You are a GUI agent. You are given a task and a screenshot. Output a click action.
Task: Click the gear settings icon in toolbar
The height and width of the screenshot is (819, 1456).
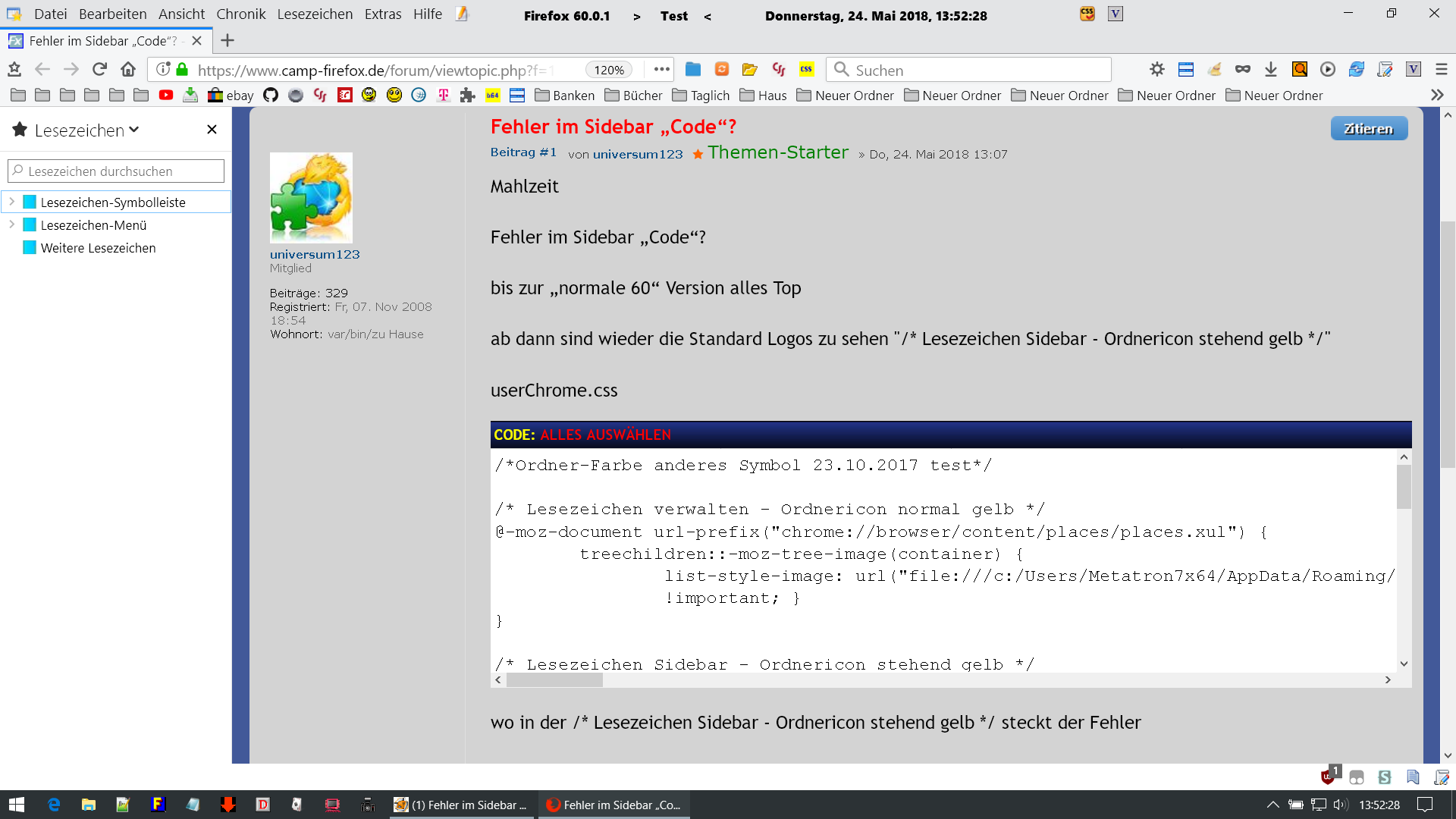[1156, 70]
